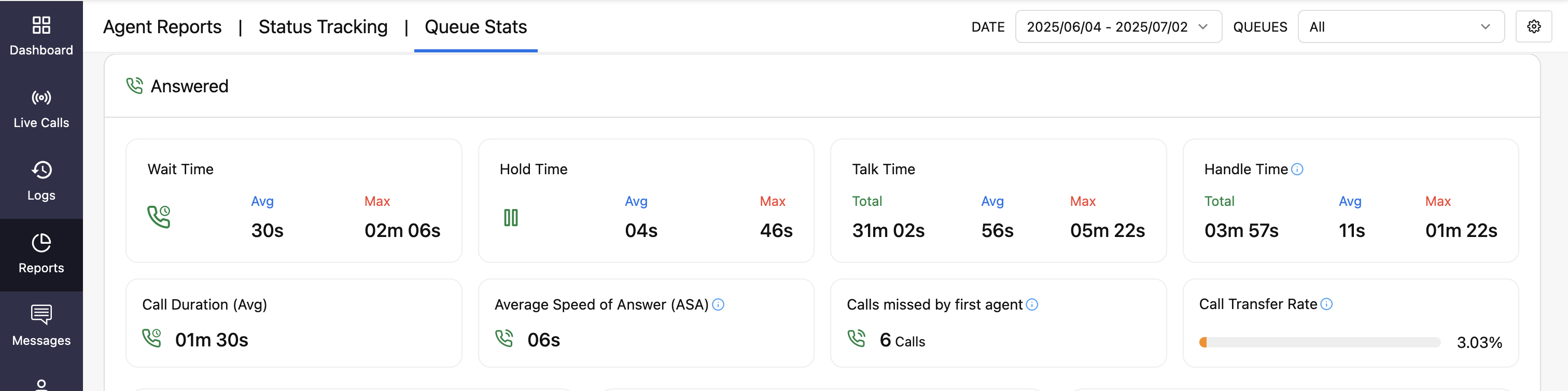
Task: Click the settings gear icon
Action: click(x=1533, y=27)
